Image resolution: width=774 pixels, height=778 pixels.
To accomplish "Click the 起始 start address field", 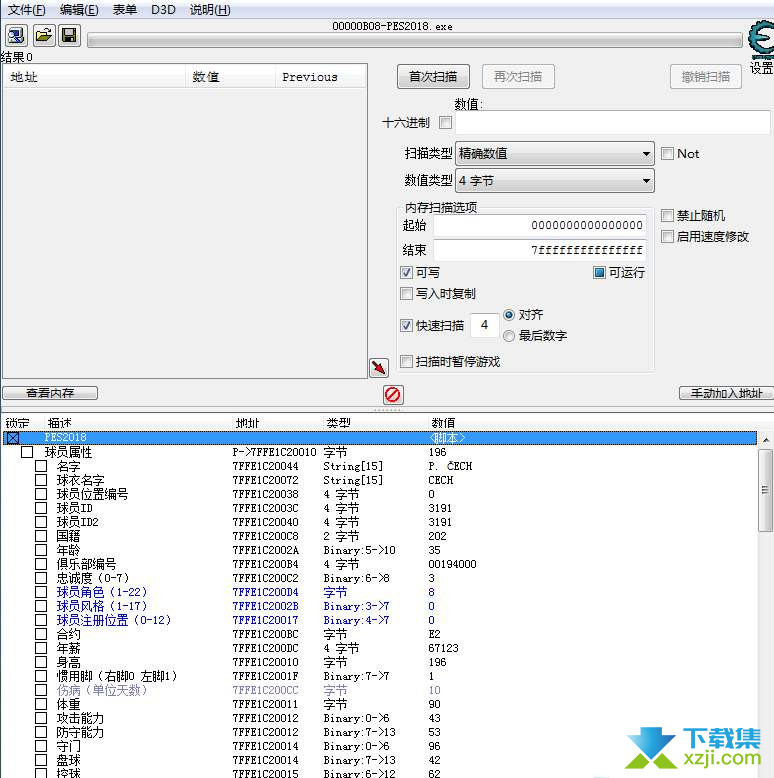I will [x=540, y=225].
